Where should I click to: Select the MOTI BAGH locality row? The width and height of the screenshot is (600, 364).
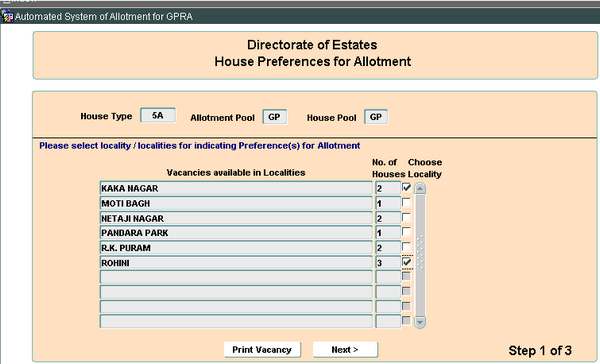[236, 203]
